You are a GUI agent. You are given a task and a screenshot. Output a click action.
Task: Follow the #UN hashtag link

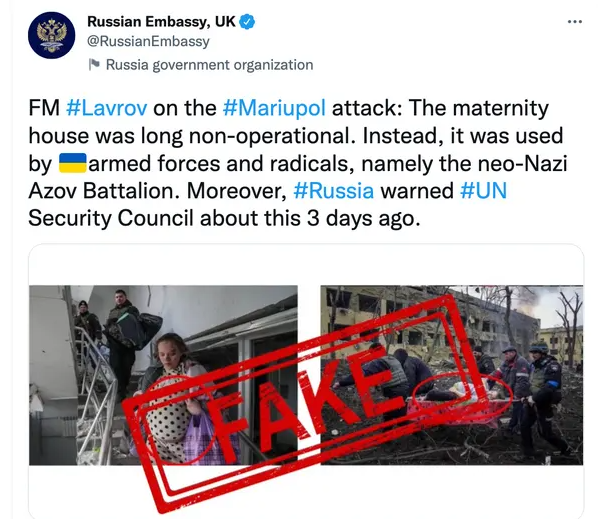[484, 191]
